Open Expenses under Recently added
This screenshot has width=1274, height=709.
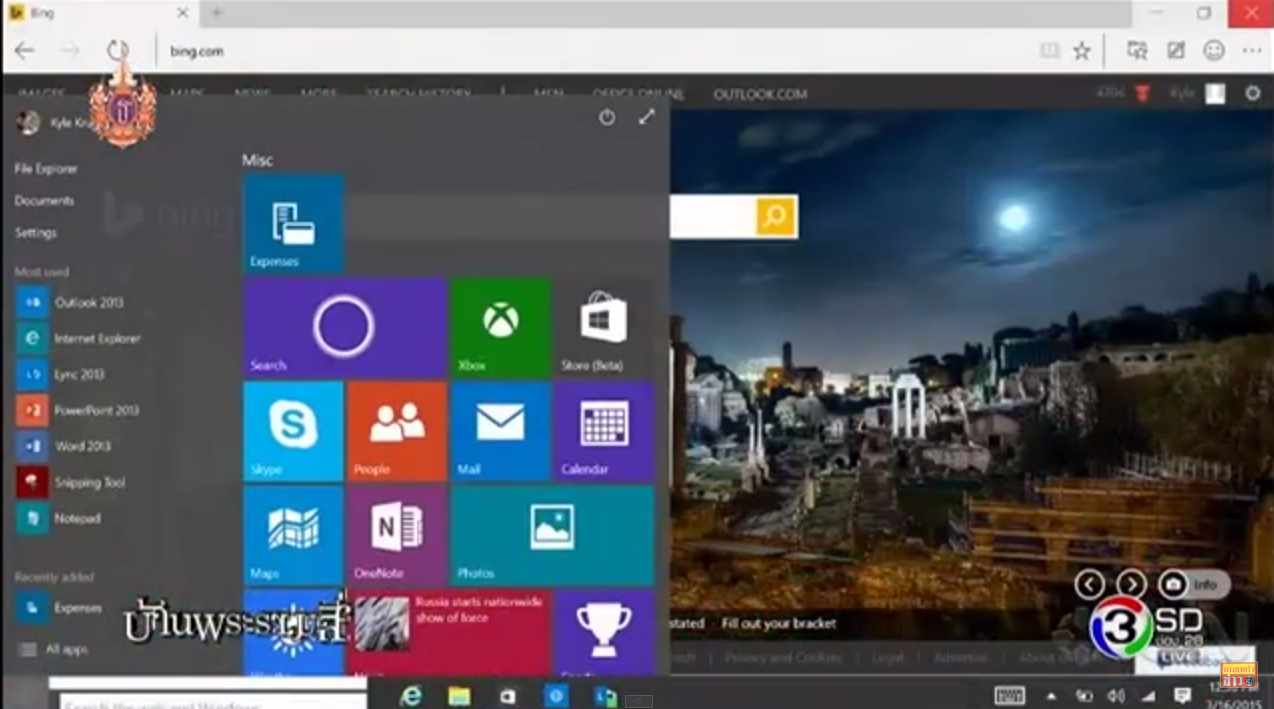tap(60, 607)
